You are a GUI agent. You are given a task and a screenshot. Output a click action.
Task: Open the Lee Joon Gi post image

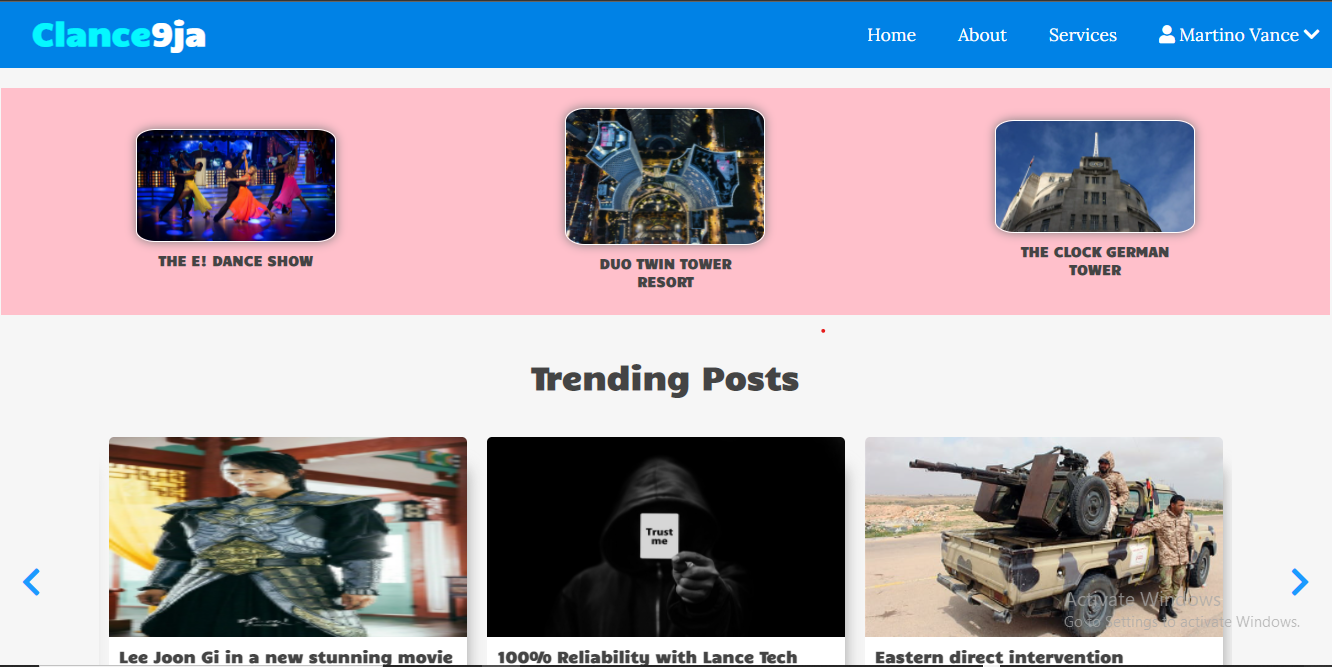288,536
